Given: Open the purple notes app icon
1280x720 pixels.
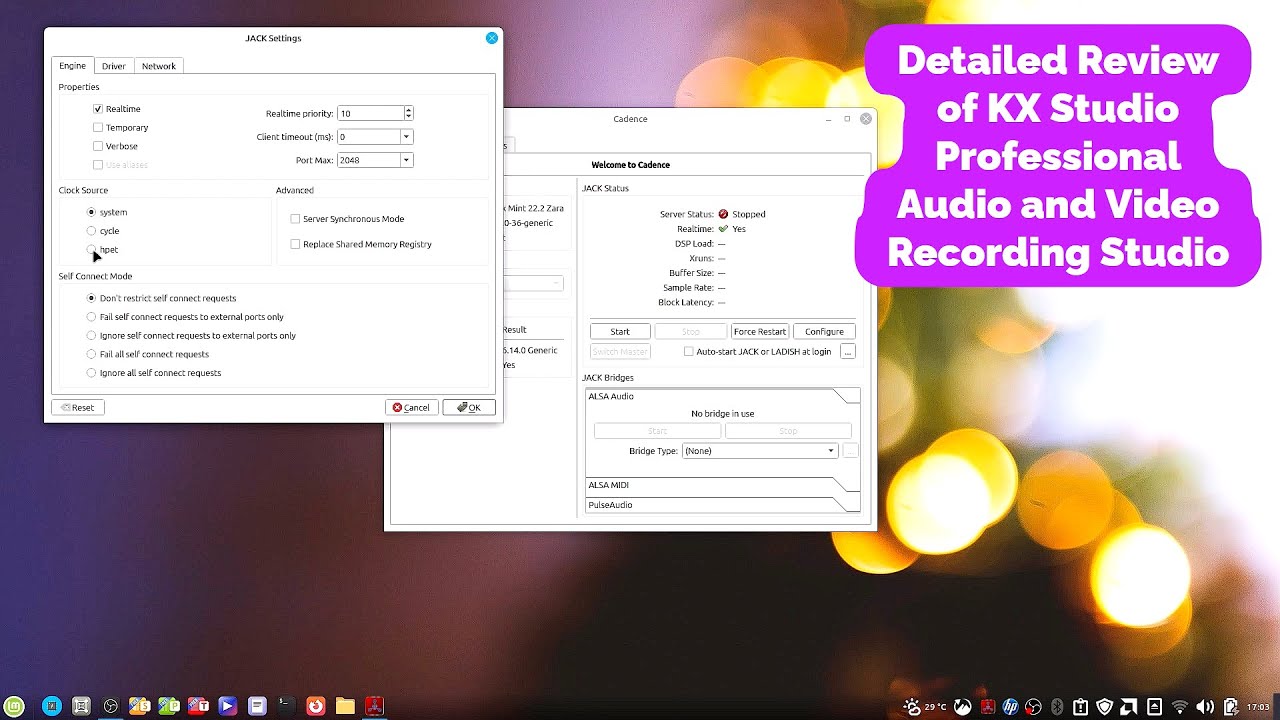Looking at the screenshot, I should (257, 706).
